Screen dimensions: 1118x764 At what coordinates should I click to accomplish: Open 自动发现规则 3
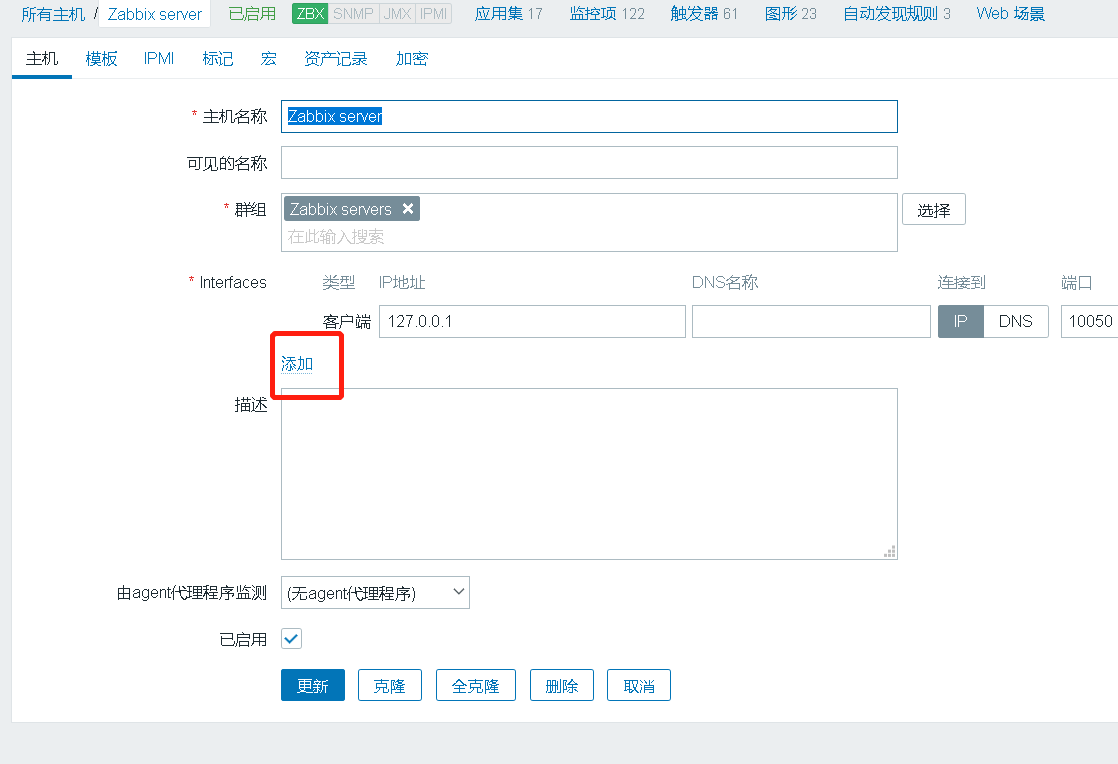896,14
